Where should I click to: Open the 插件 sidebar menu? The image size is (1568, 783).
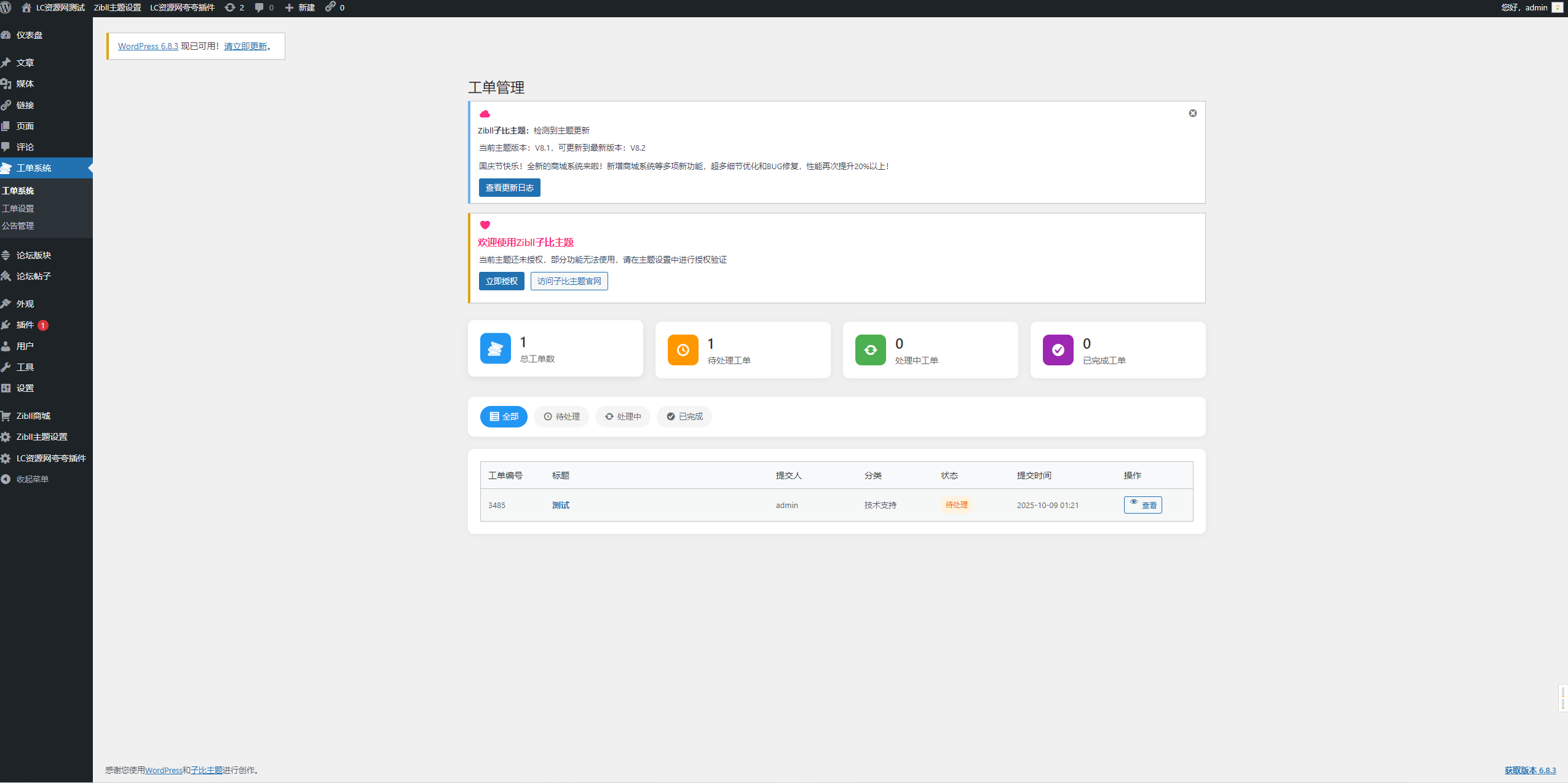(25, 325)
